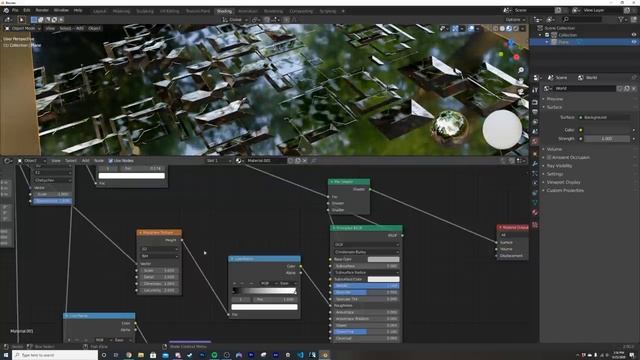
Task: Open viewport shading options dropdown arrow
Action: tap(522, 29)
